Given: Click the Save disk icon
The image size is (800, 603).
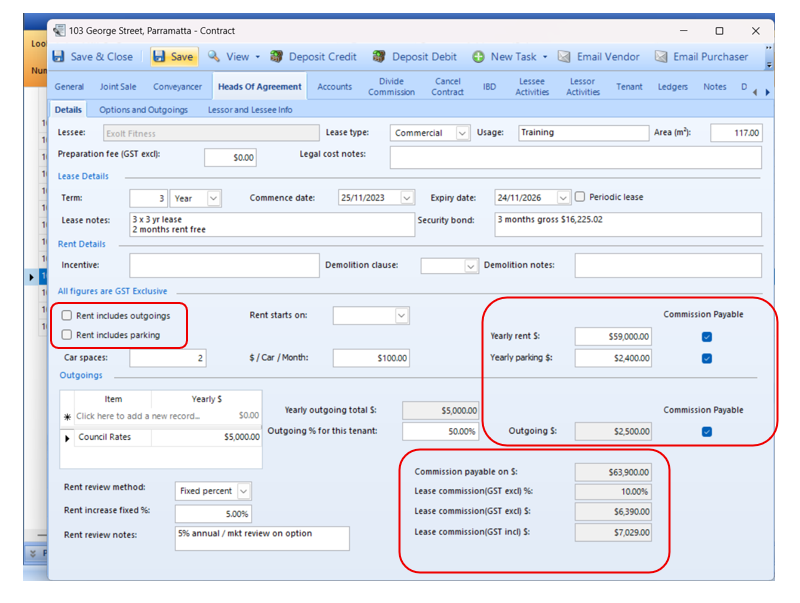Looking at the screenshot, I should [159, 56].
